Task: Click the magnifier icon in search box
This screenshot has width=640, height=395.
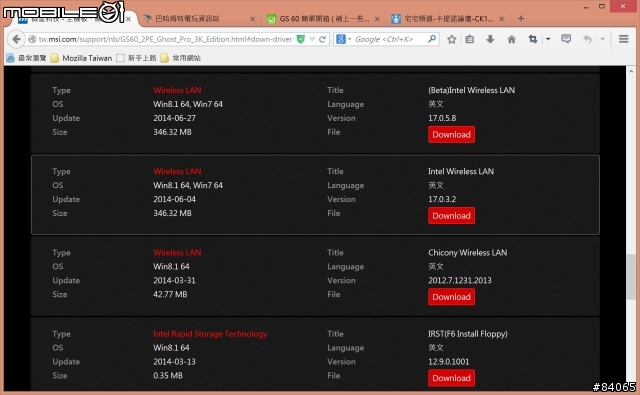Action: [x=432, y=39]
